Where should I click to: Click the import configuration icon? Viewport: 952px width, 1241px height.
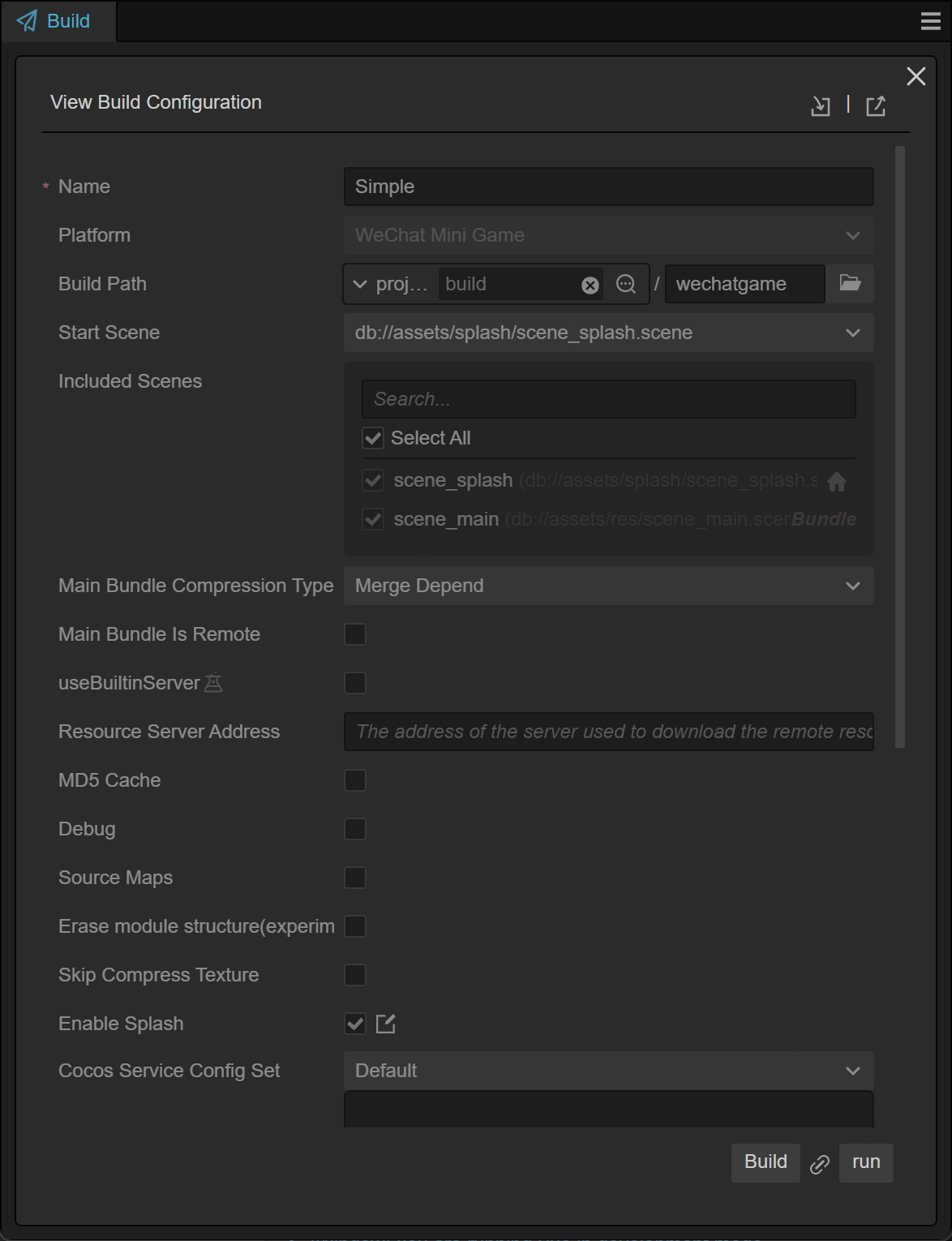point(820,105)
